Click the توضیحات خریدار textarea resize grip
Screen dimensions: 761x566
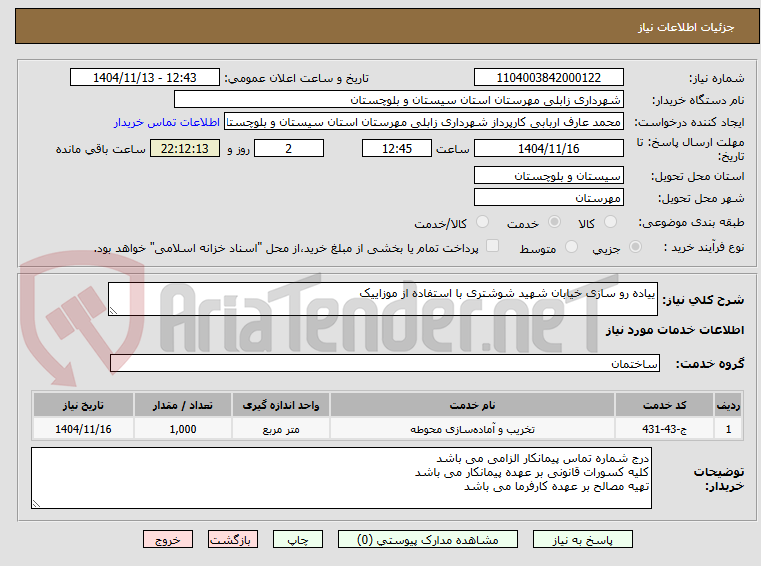coord(36,504)
